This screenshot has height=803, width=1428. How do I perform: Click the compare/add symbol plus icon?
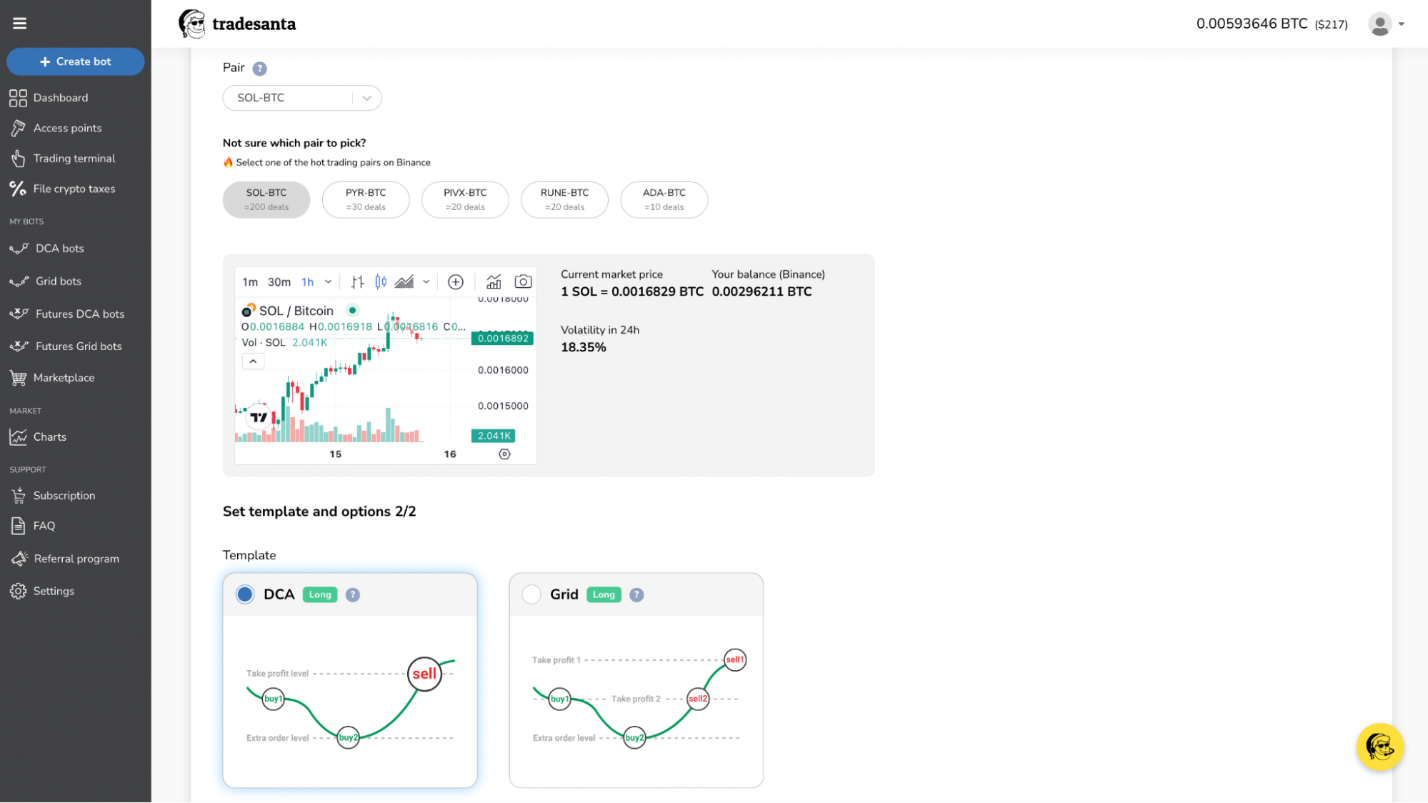coord(455,282)
